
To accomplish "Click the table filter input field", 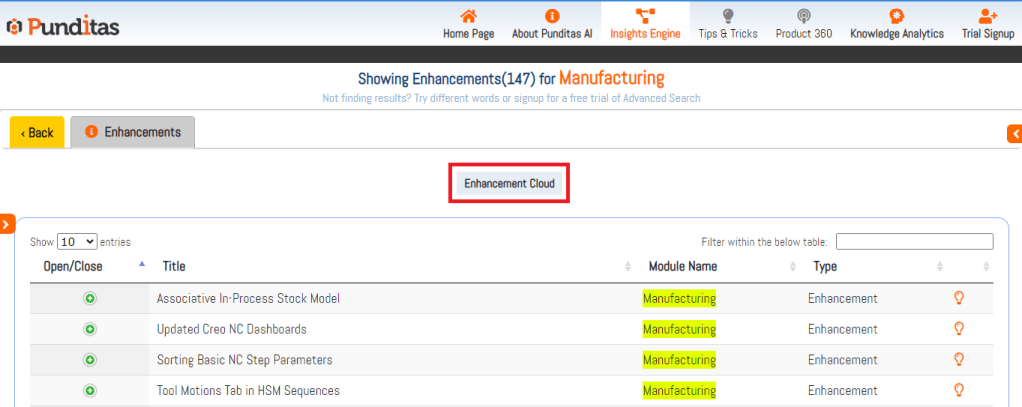I will point(914,242).
